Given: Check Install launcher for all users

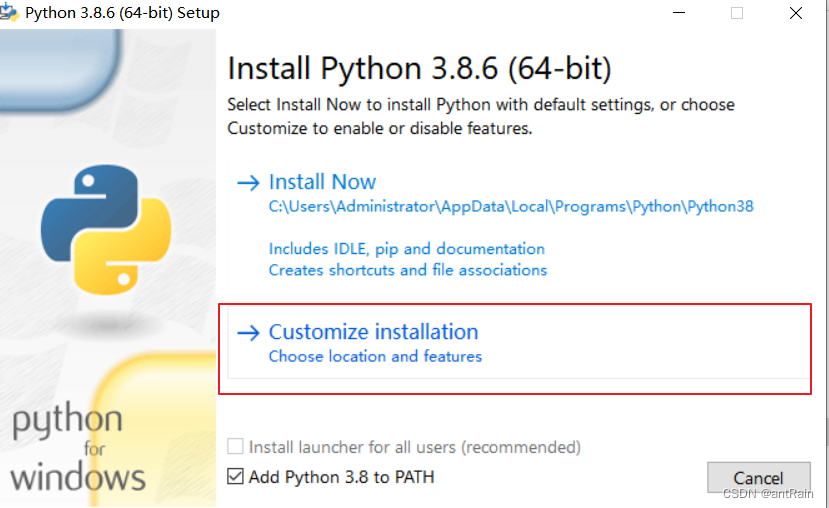Looking at the screenshot, I should coord(235,446).
